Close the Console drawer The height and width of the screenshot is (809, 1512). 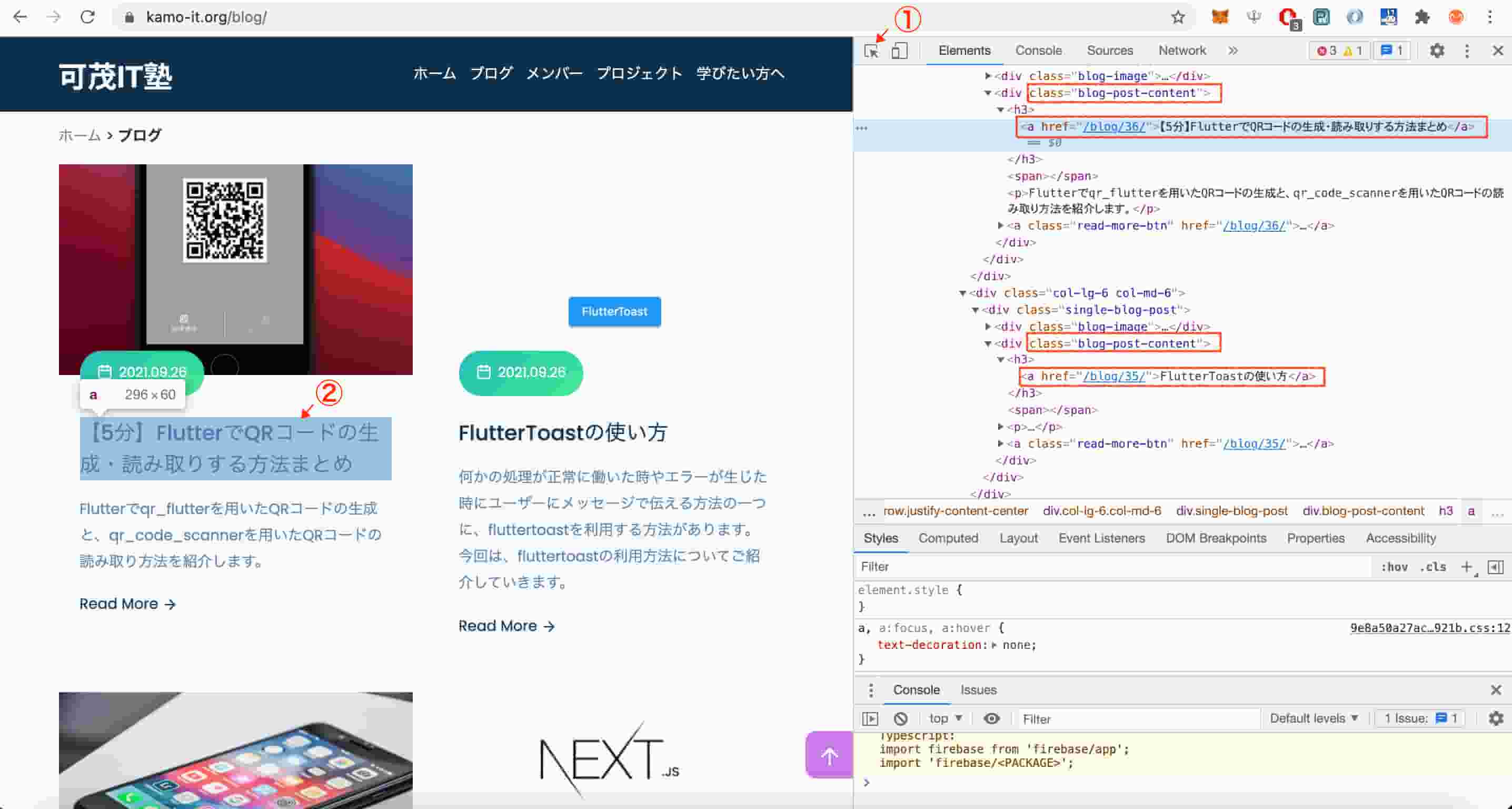click(1496, 690)
